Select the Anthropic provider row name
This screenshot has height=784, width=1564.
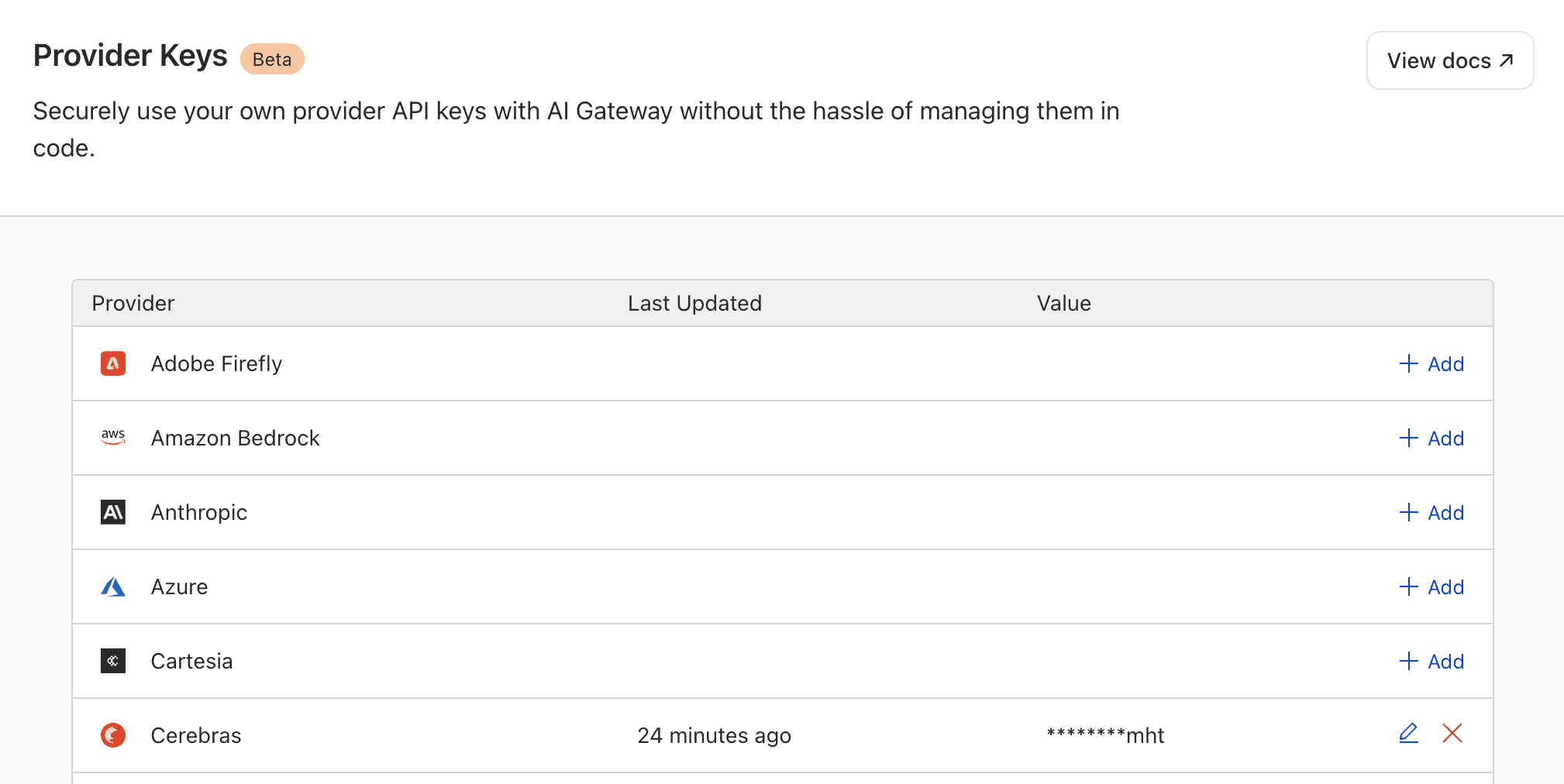point(199,512)
